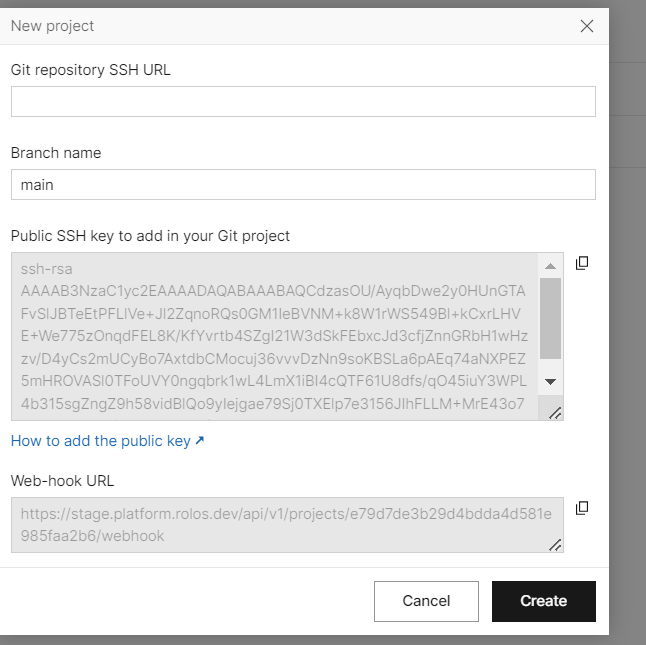646x645 pixels.
Task: Click the Branch name field containing main
Action: [303, 185]
